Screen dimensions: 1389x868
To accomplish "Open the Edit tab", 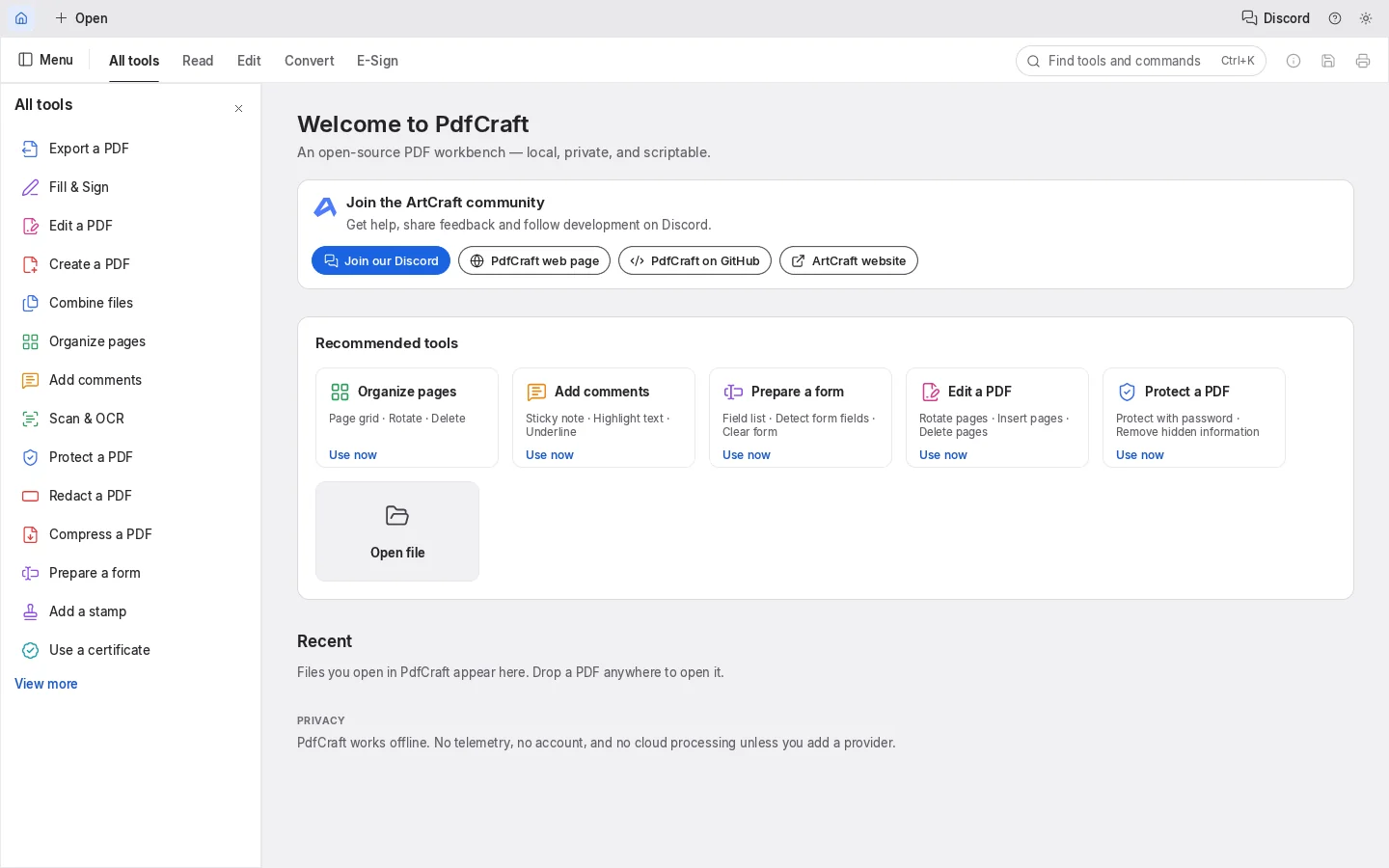I will click(249, 61).
